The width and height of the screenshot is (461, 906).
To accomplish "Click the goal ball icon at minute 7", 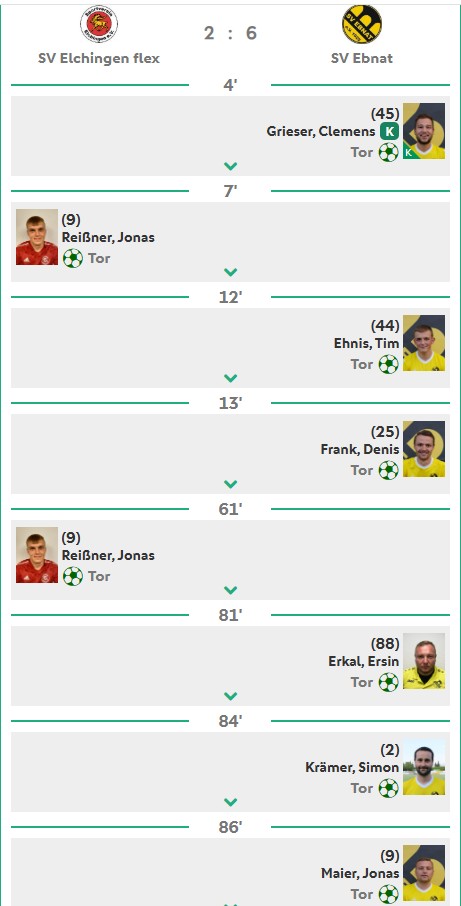I will point(73,258).
